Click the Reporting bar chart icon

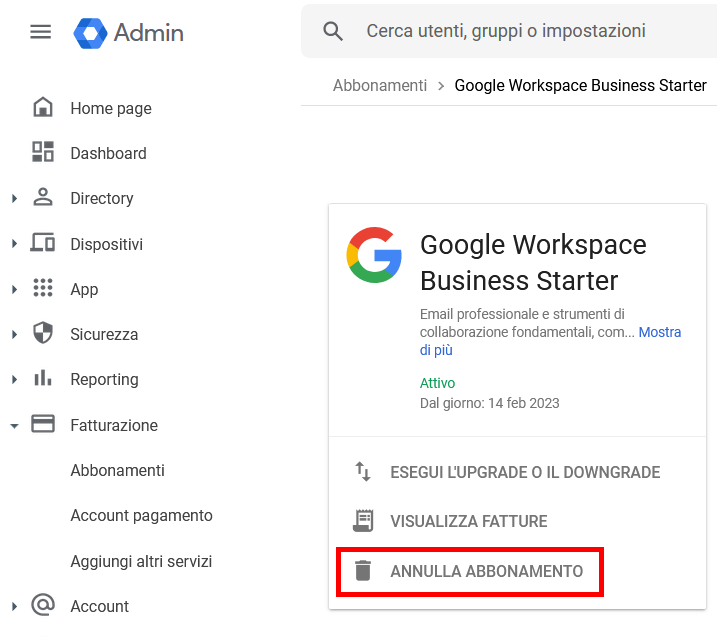43,378
